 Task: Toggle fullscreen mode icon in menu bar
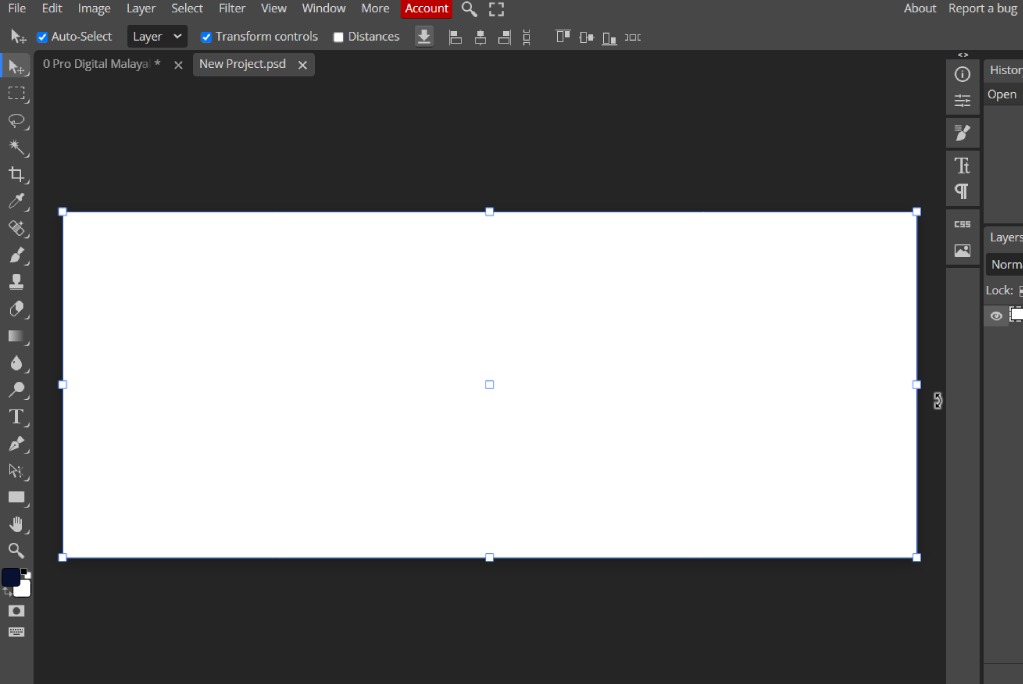pyautogui.click(x=496, y=9)
